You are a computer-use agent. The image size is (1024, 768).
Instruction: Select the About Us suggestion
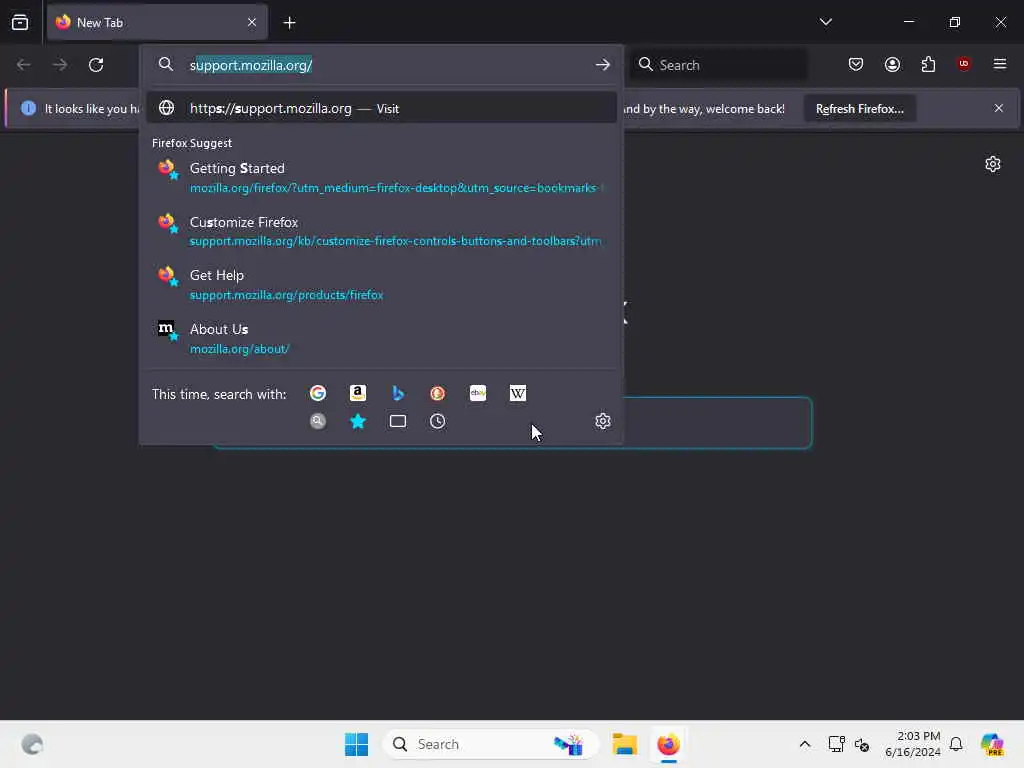381,338
